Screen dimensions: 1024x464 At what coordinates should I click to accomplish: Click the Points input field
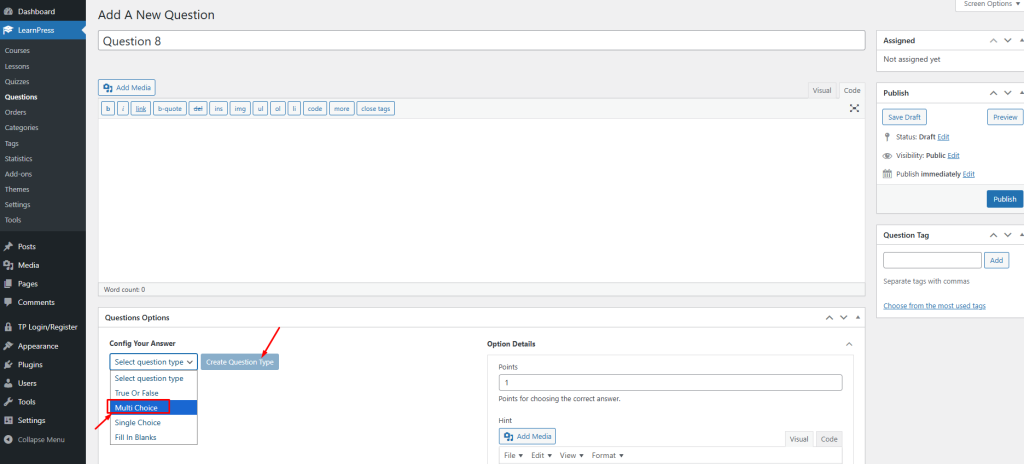670,383
